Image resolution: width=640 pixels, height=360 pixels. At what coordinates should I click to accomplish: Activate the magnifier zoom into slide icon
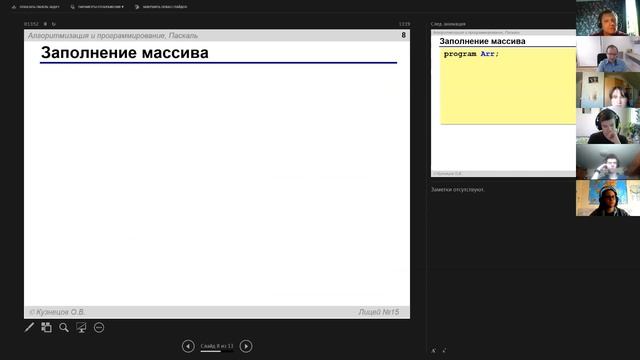pyautogui.click(x=64, y=327)
